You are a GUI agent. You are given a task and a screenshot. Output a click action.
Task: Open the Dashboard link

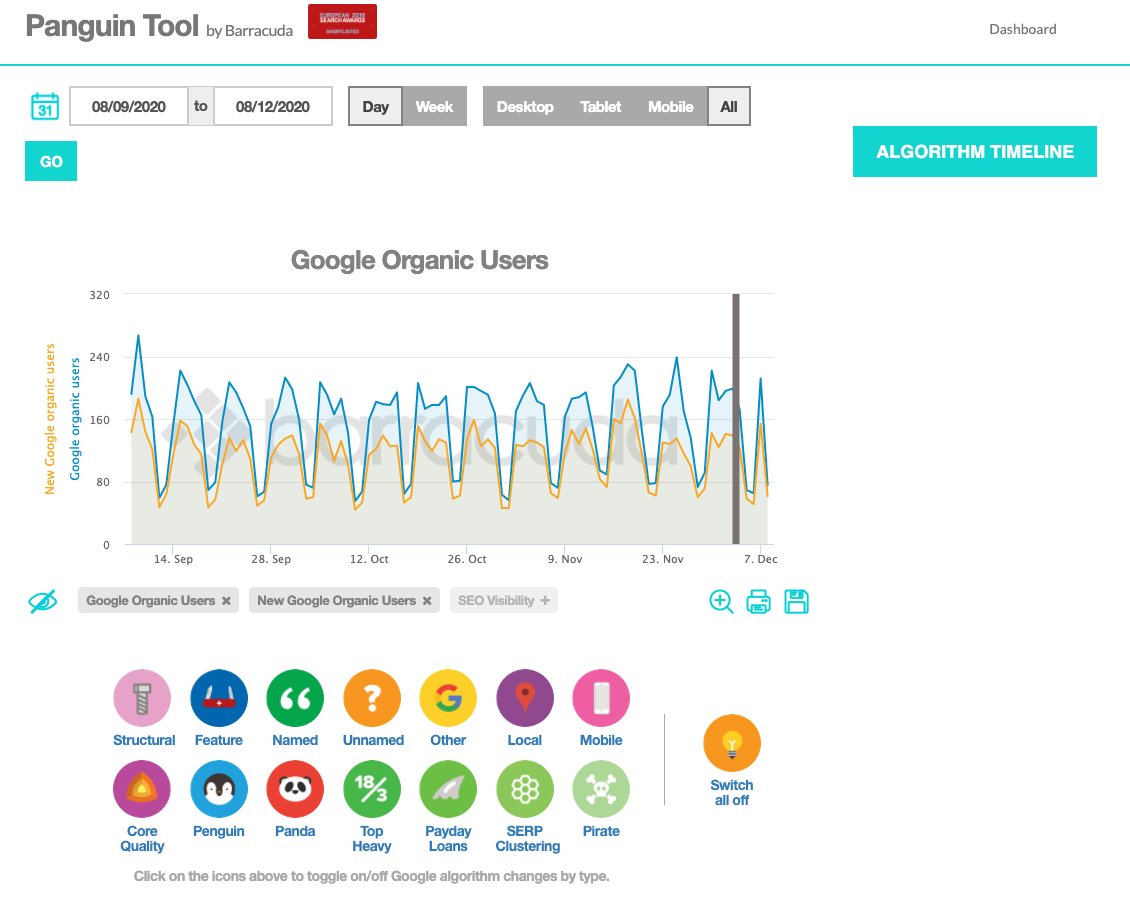[1023, 29]
